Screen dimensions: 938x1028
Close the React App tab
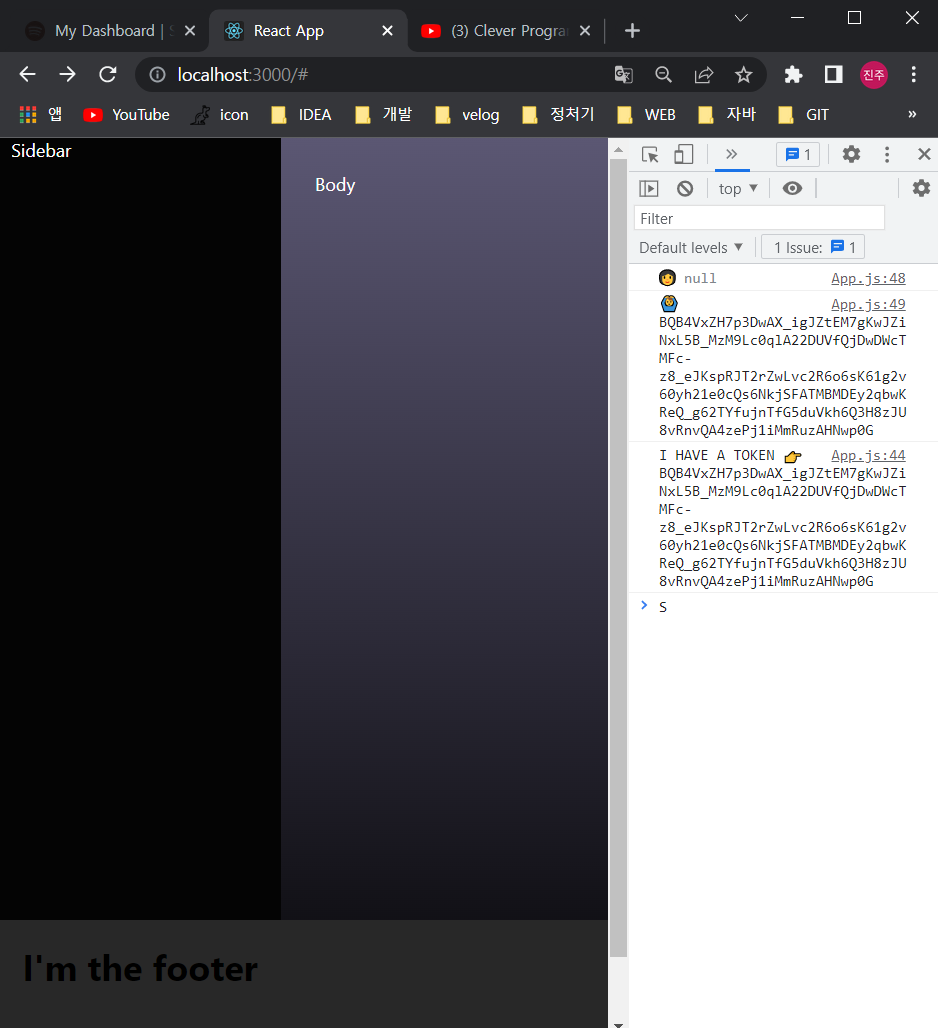click(x=387, y=31)
